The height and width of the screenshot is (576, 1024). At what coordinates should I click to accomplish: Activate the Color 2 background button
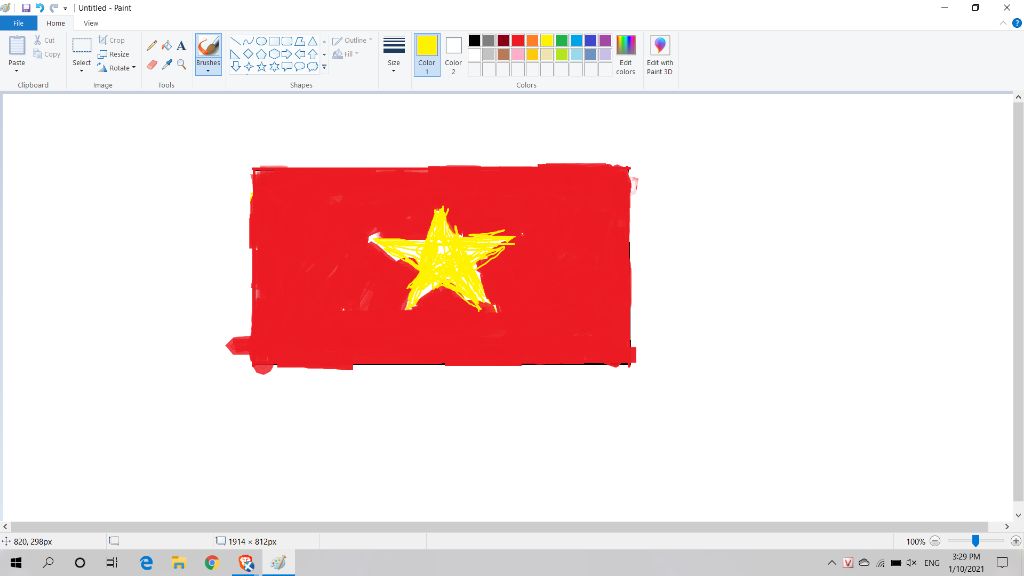tap(454, 54)
